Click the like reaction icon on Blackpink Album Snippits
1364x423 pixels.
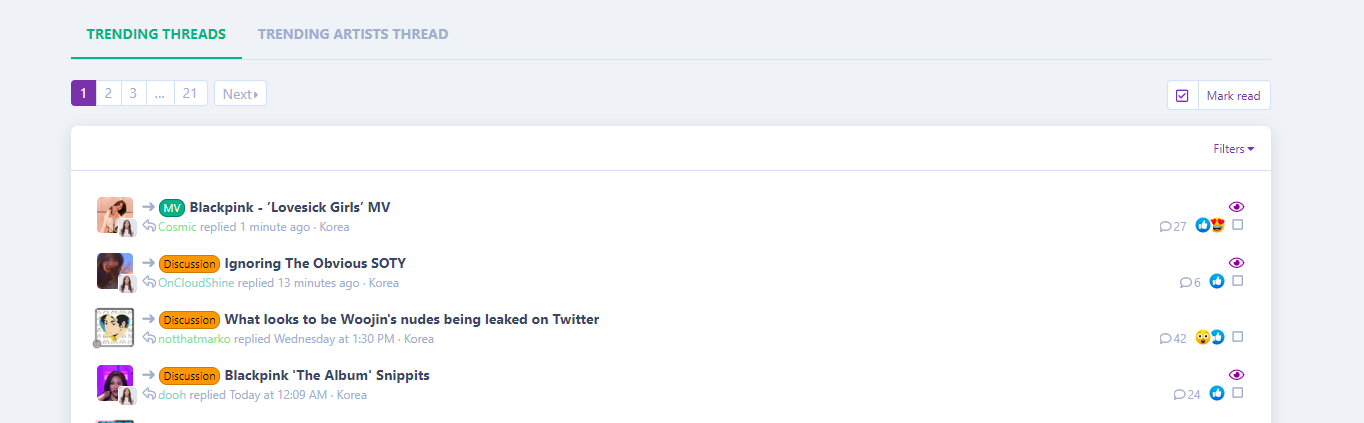coord(1217,393)
